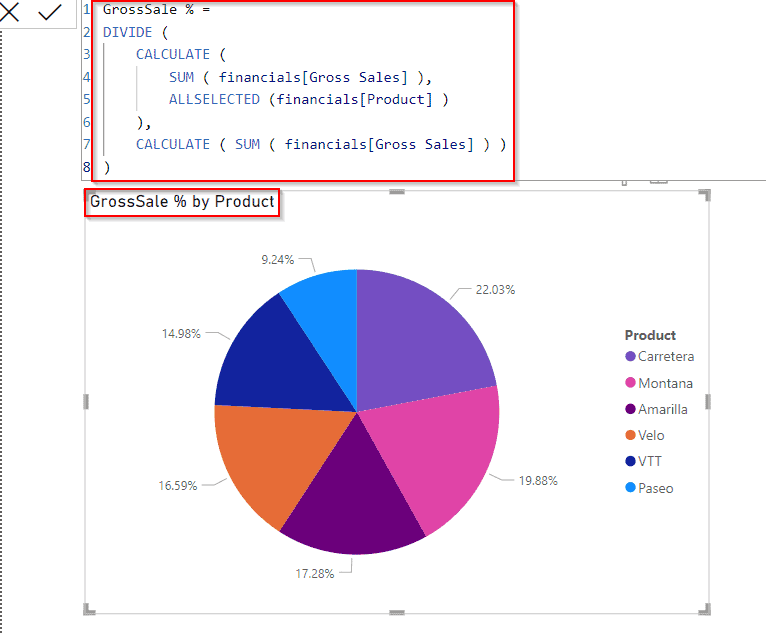Click the visual's bottom-left corner handle
The image size is (766, 634).
(x=89, y=609)
